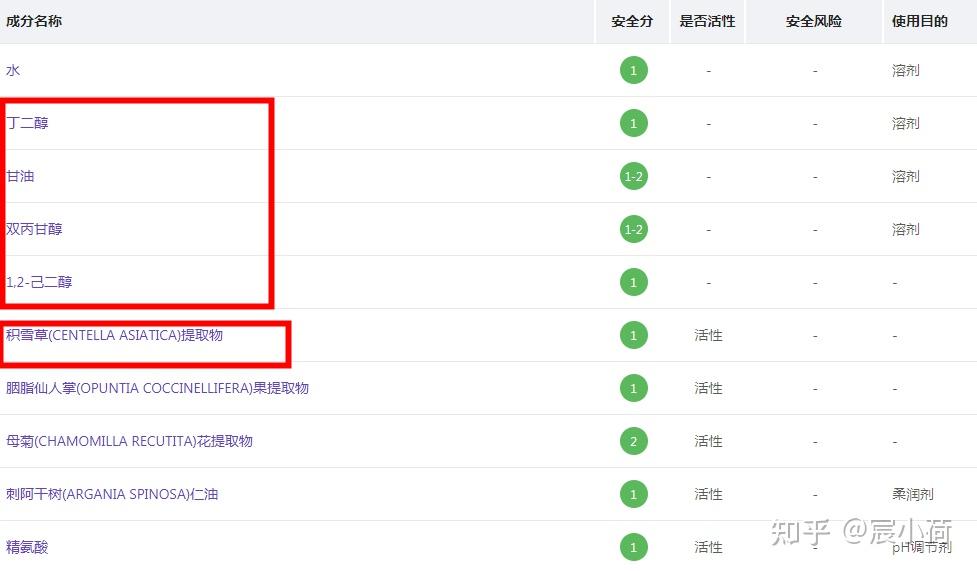Click the 是否活性 column header
Screen dimensions: 977x571
point(708,21)
